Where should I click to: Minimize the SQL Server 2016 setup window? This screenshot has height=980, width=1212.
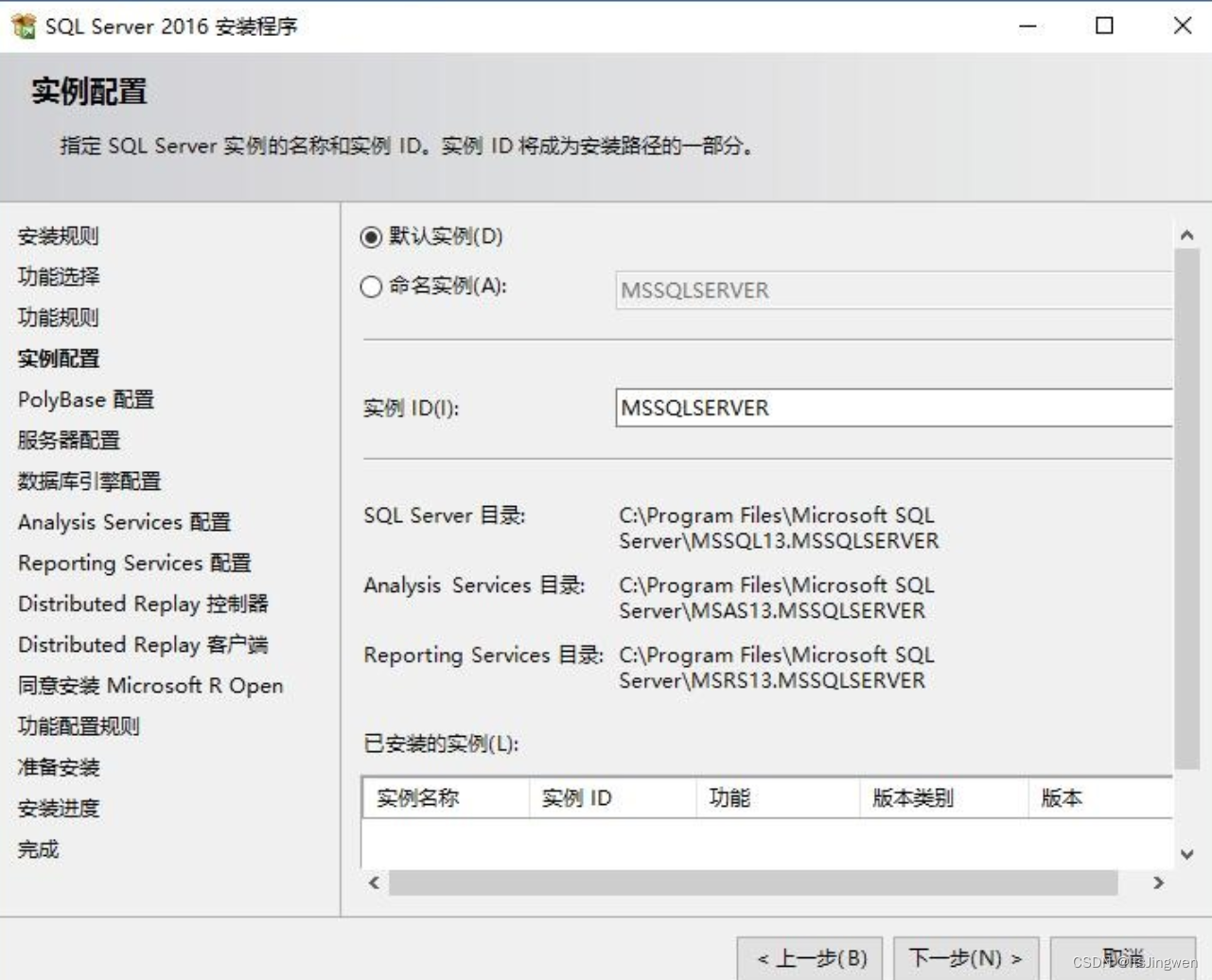pos(1028,26)
